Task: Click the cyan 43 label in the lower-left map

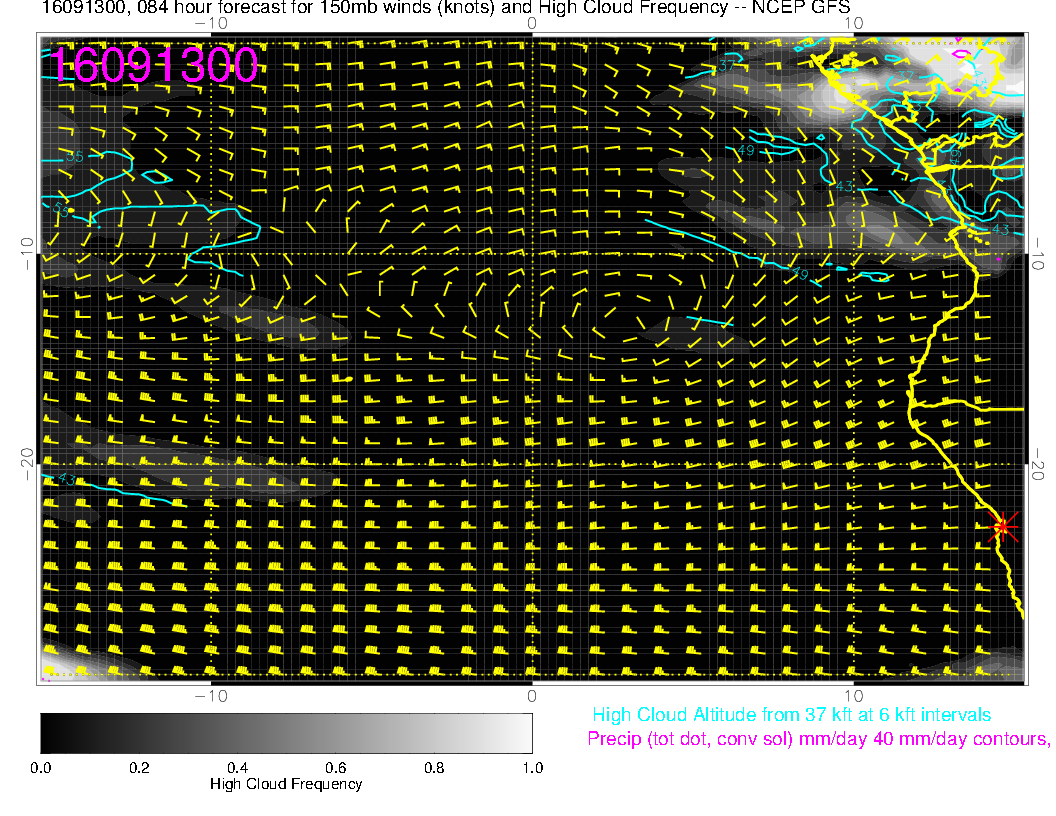Action: pyautogui.click(x=67, y=481)
